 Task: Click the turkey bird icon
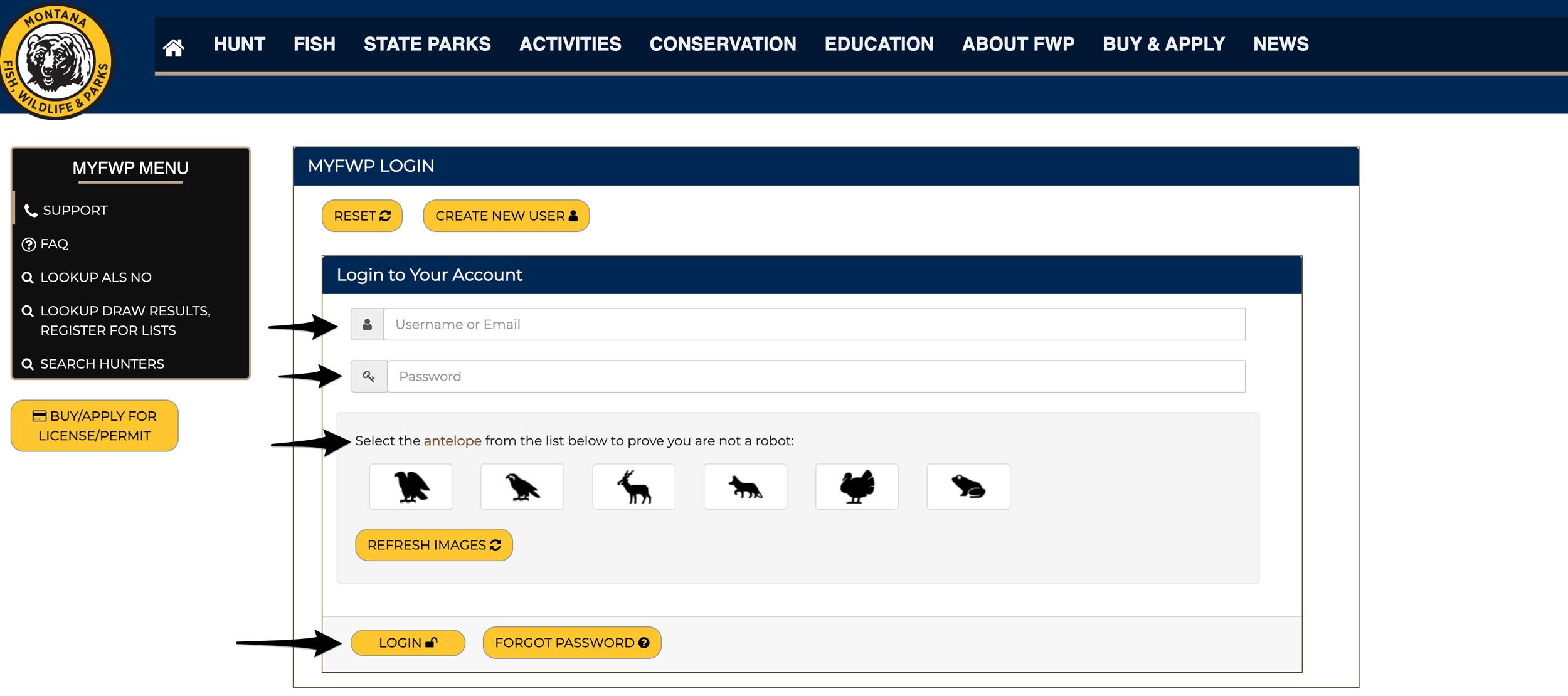[x=857, y=486]
